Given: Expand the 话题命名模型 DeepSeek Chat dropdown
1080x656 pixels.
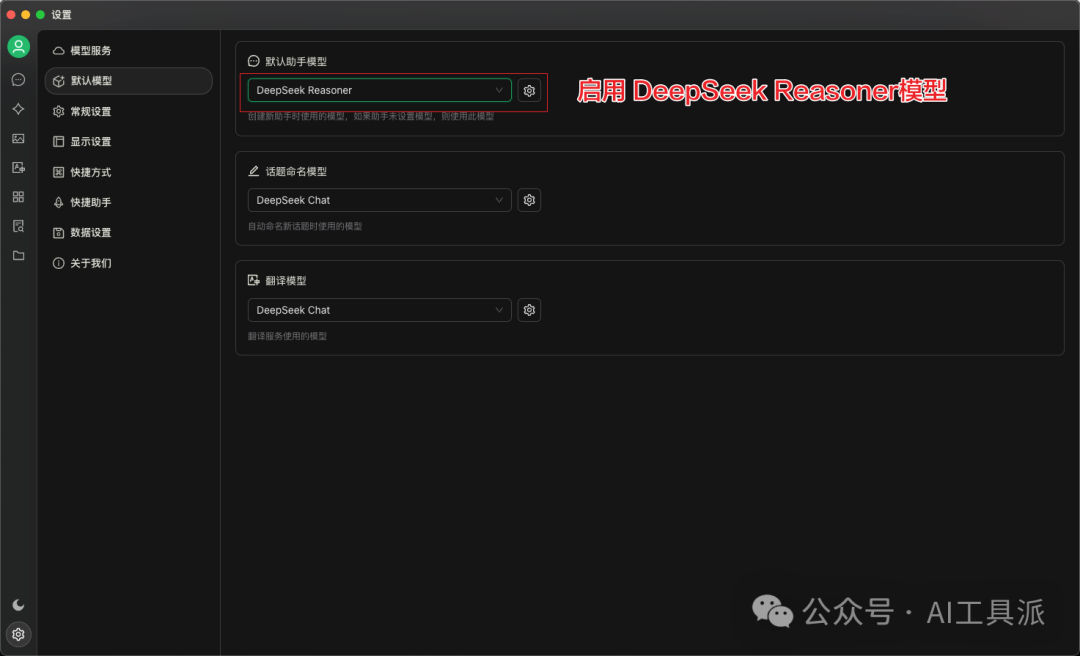Looking at the screenshot, I should (x=380, y=200).
